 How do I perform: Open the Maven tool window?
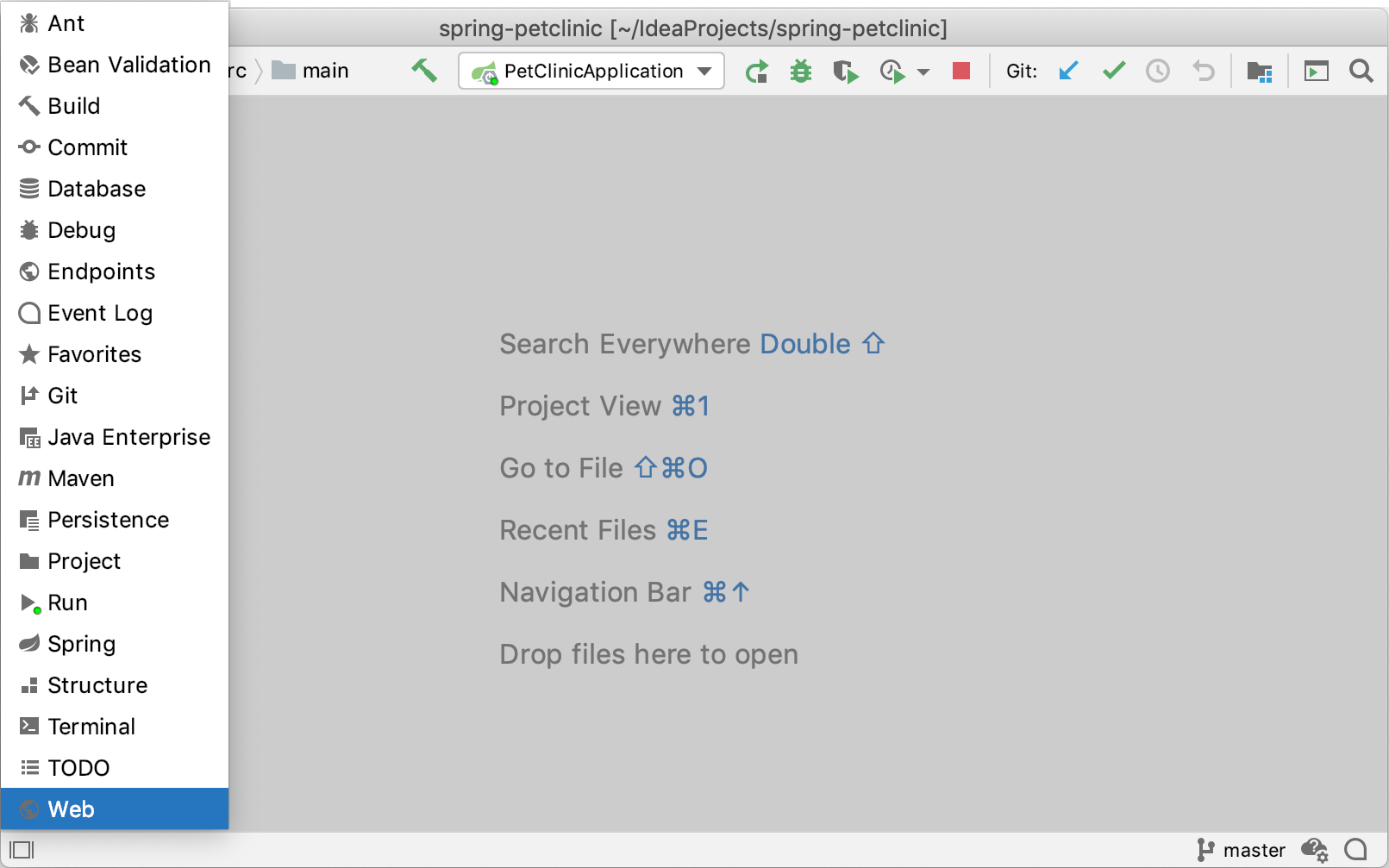coord(115,478)
